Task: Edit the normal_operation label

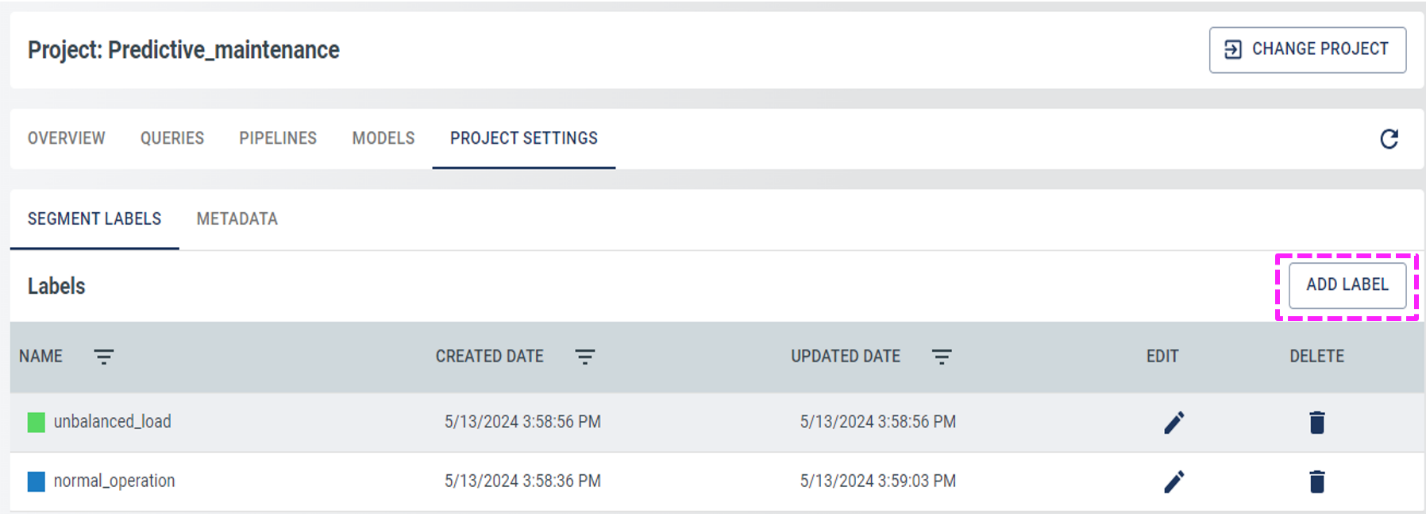Action: point(1174,482)
